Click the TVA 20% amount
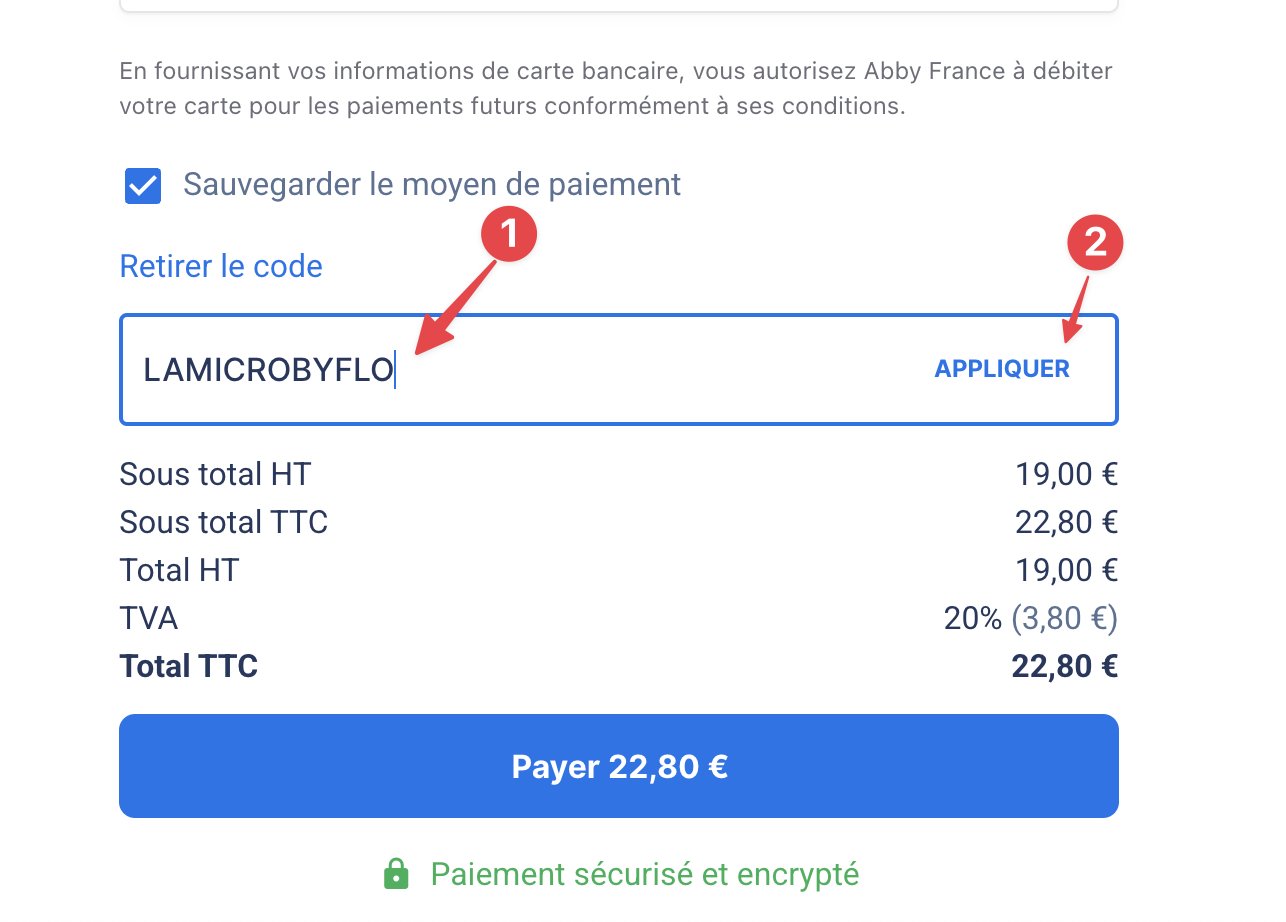Screen dimensions: 1286x922 pos(1030,617)
